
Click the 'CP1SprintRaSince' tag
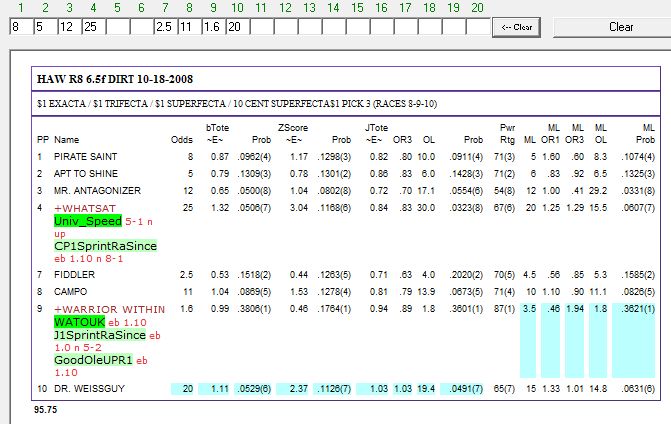[x=105, y=246]
